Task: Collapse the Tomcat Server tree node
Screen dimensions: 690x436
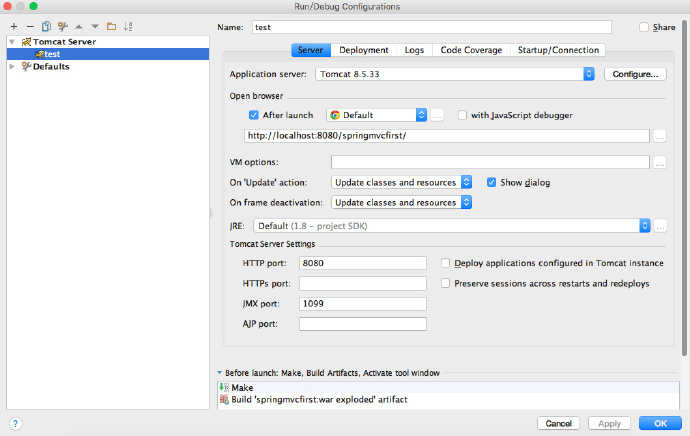Action: point(12,42)
